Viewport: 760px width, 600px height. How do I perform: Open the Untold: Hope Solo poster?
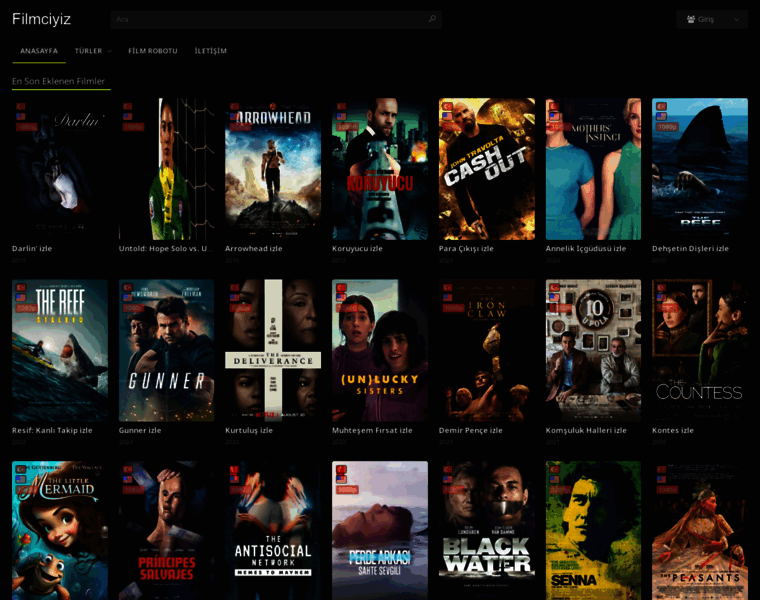166,169
